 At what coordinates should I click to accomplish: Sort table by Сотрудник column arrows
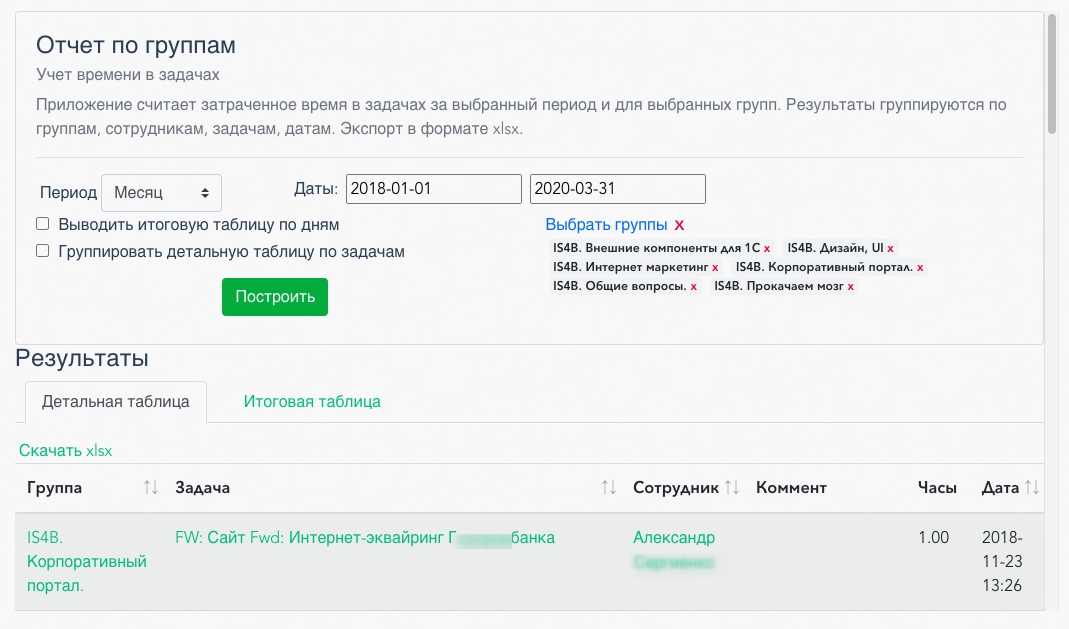[x=732, y=488]
